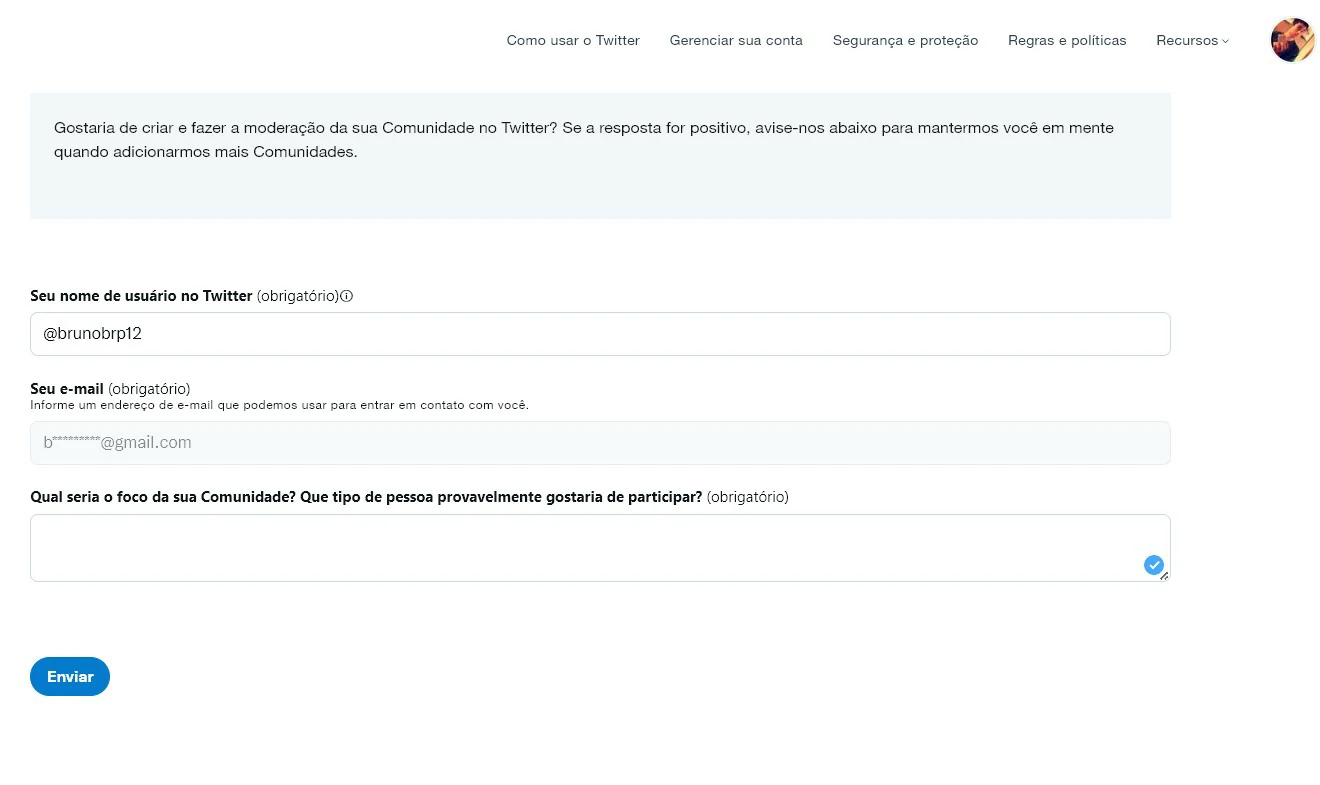Image resolution: width=1320 pixels, height=785 pixels.
Task: Click the blue checkmark badge in the textarea
Action: [x=1153, y=565]
